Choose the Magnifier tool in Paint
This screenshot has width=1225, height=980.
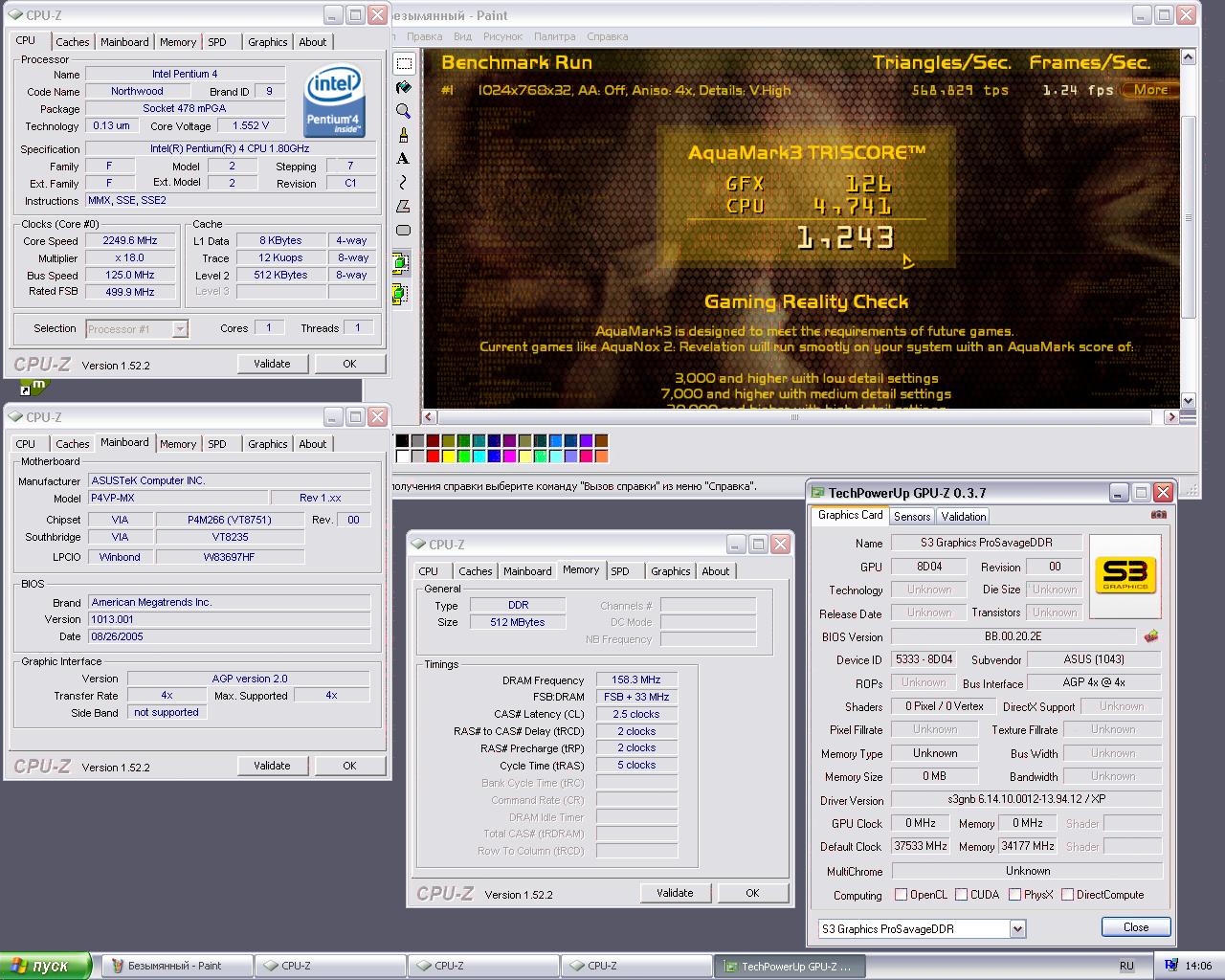click(x=404, y=112)
